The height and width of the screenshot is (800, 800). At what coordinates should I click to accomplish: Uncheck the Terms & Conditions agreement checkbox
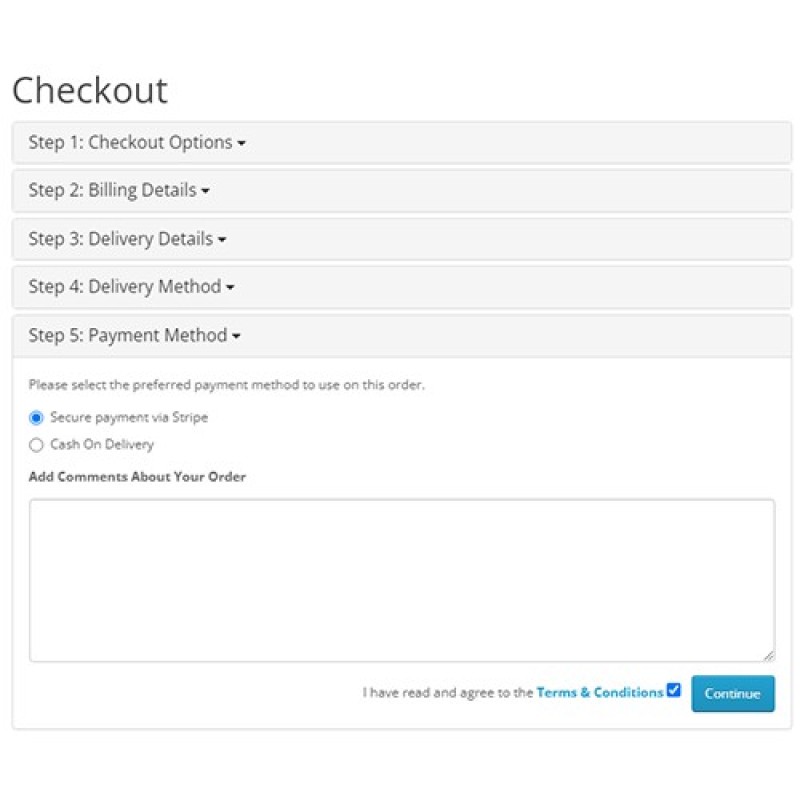point(673,689)
